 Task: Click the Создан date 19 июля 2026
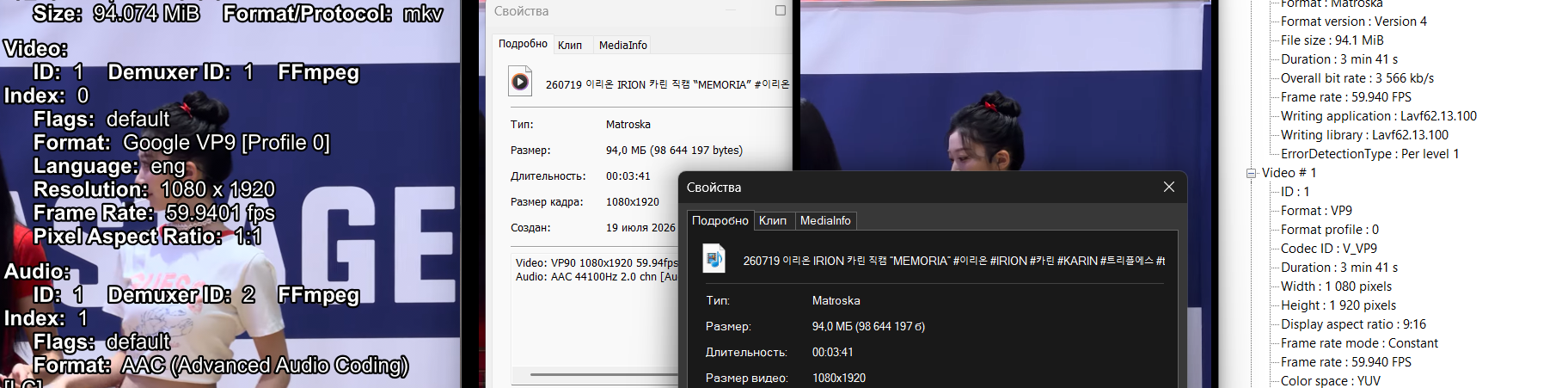pos(640,228)
